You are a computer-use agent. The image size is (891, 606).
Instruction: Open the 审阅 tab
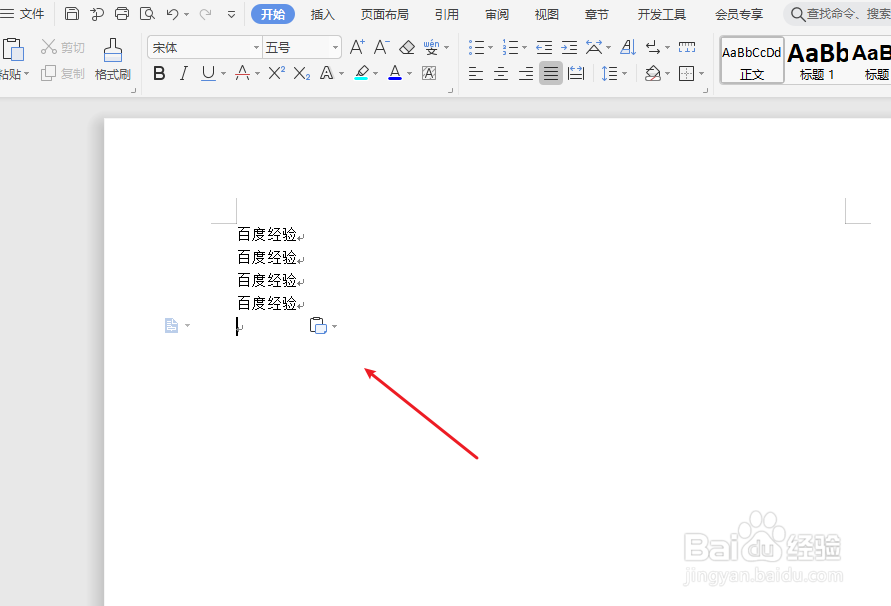click(x=497, y=14)
